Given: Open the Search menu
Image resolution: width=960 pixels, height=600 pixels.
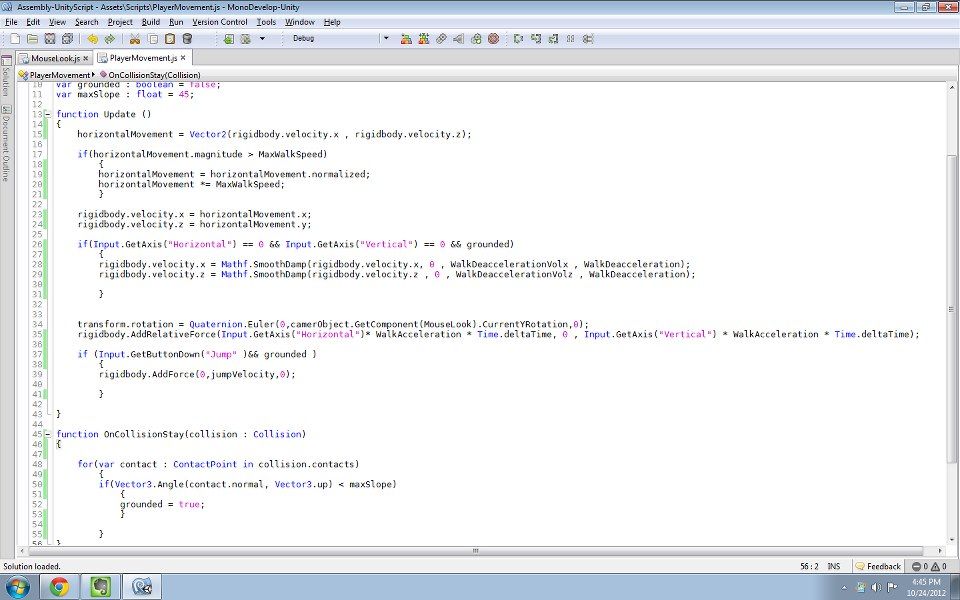Looking at the screenshot, I should 87,22.
